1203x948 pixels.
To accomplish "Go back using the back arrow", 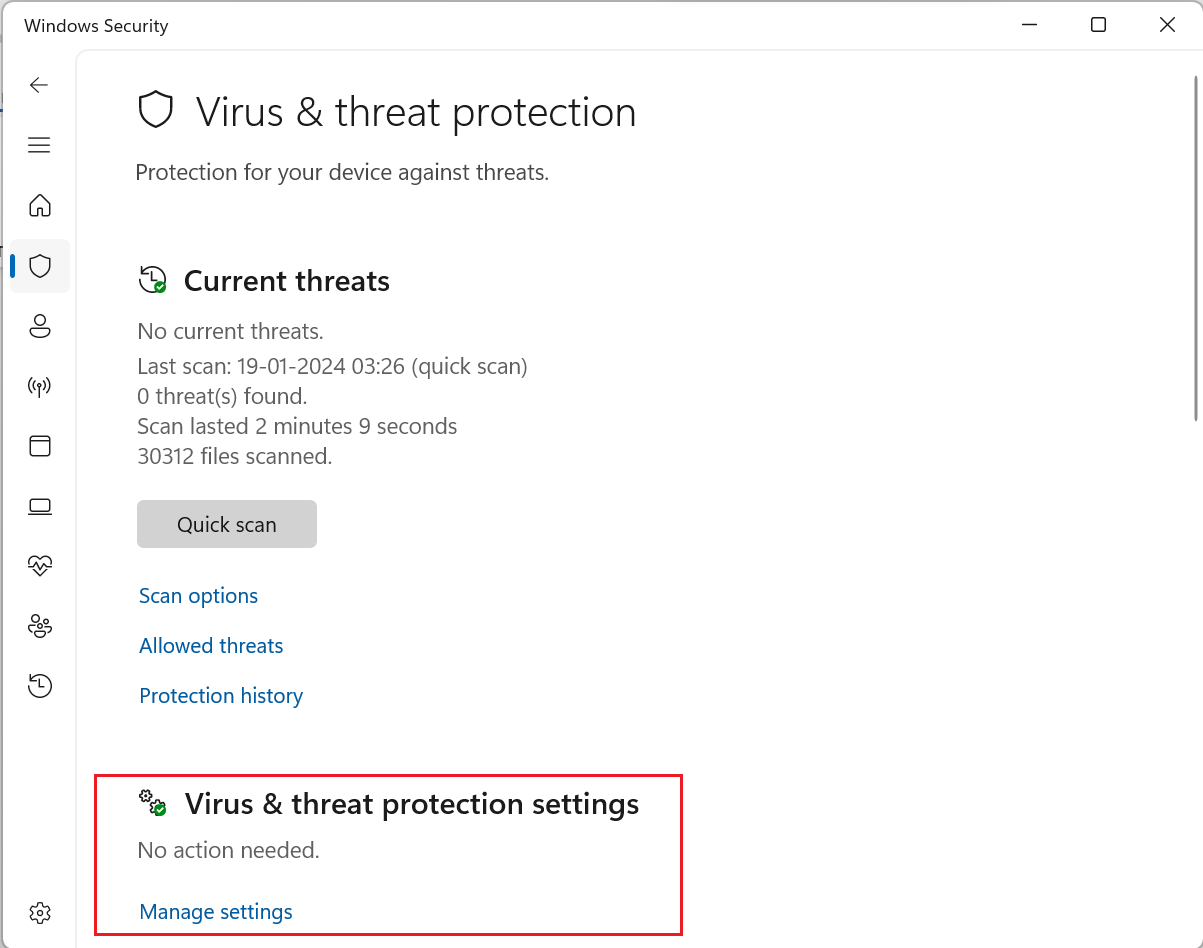I will click(x=39, y=86).
